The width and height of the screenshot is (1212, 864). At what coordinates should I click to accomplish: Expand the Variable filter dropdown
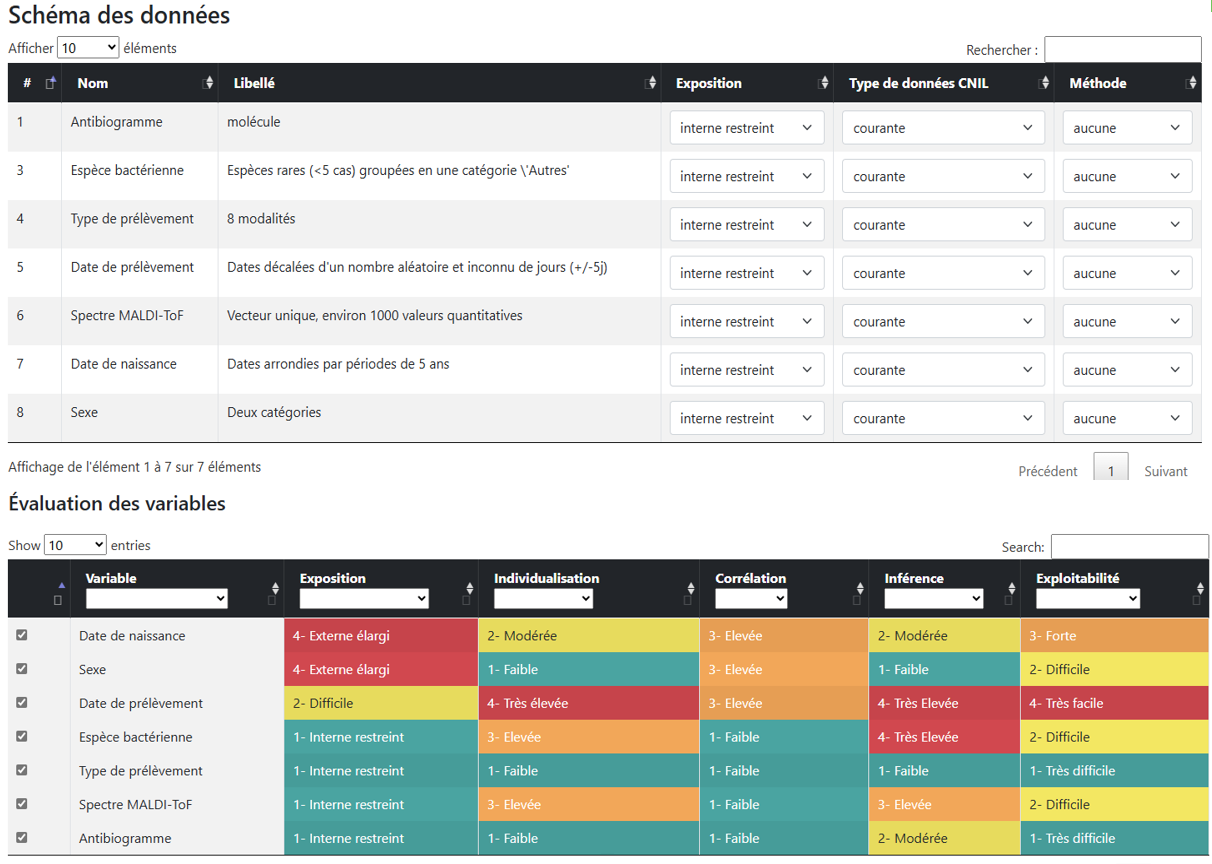[157, 599]
